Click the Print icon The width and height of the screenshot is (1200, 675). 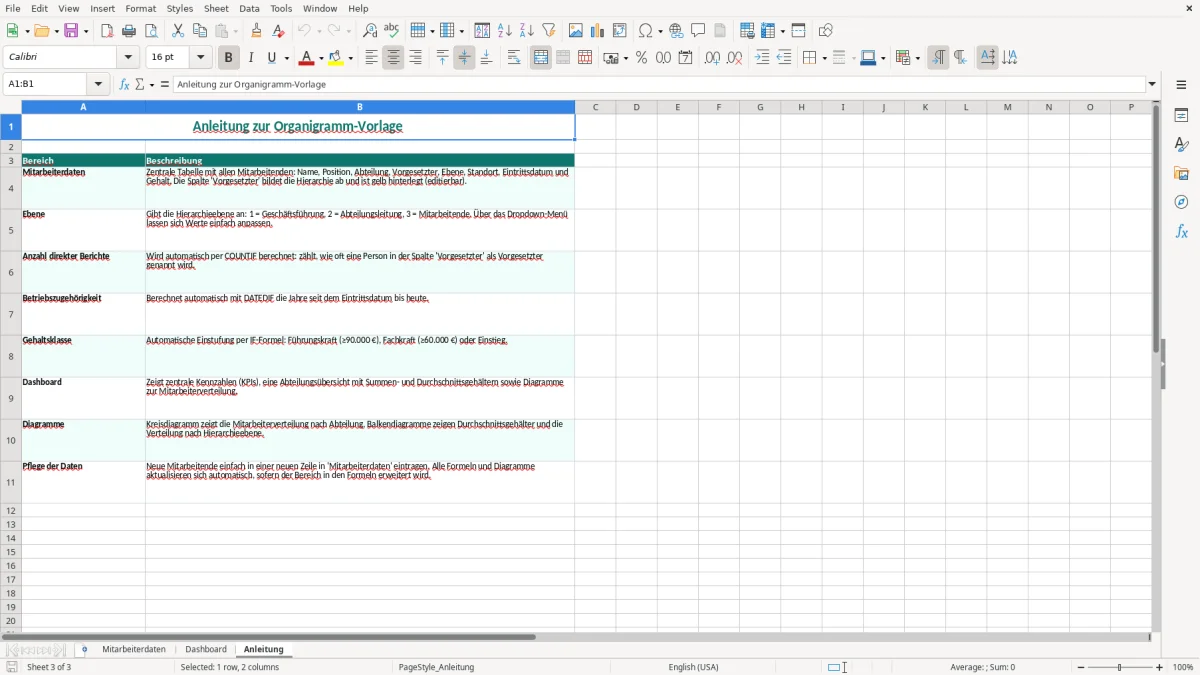(x=129, y=31)
